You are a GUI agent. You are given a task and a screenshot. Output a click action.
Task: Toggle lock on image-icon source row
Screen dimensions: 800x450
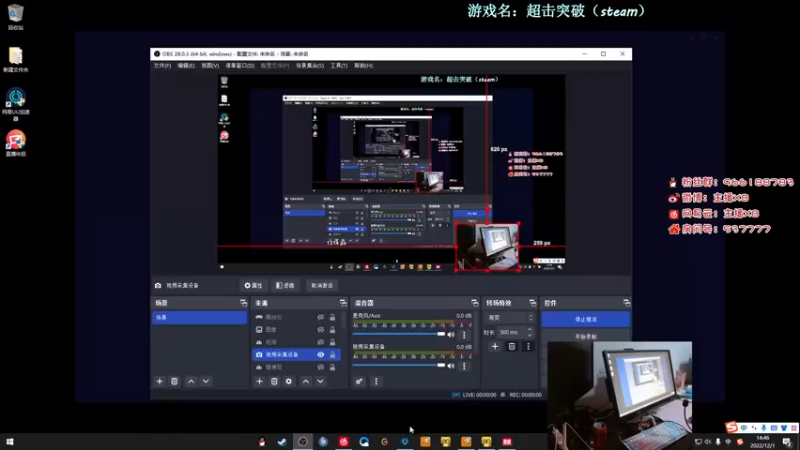332,330
